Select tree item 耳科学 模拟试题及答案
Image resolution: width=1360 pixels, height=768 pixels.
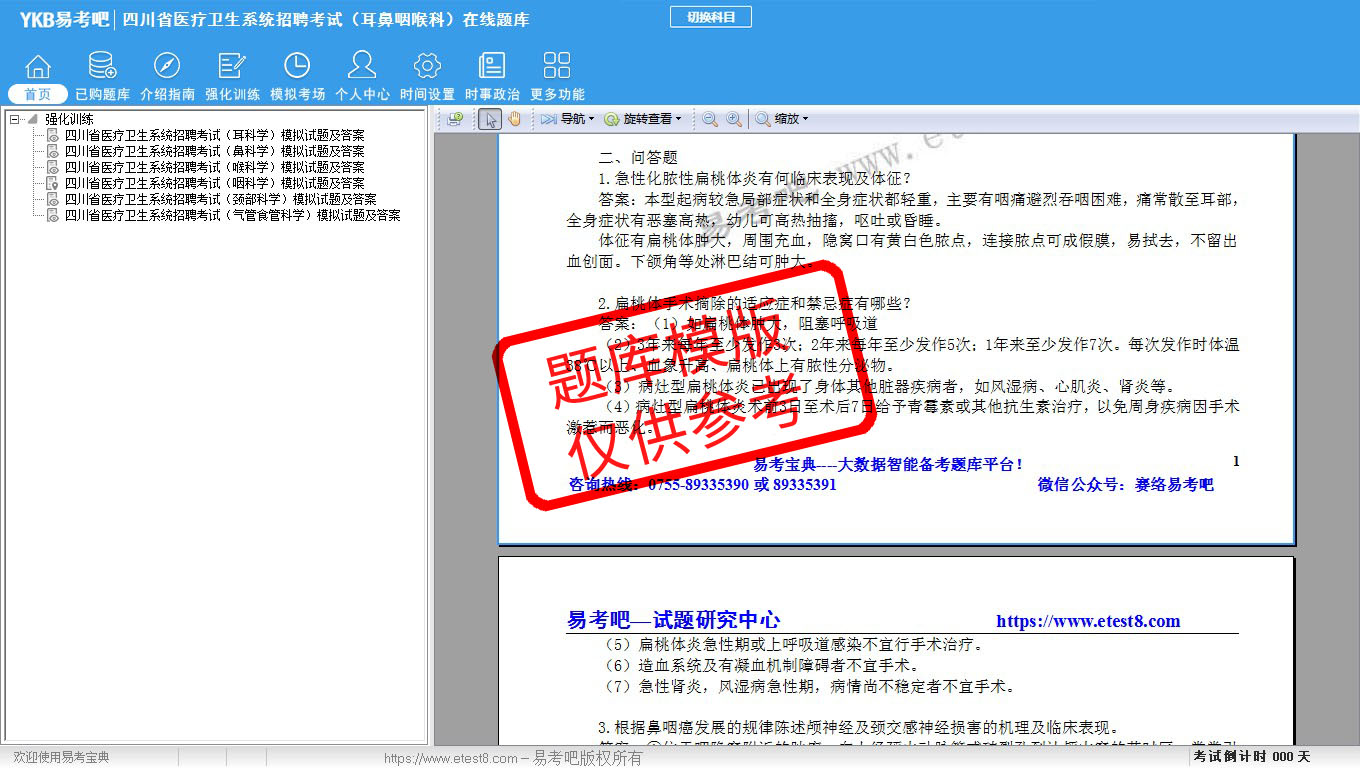point(214,135)
